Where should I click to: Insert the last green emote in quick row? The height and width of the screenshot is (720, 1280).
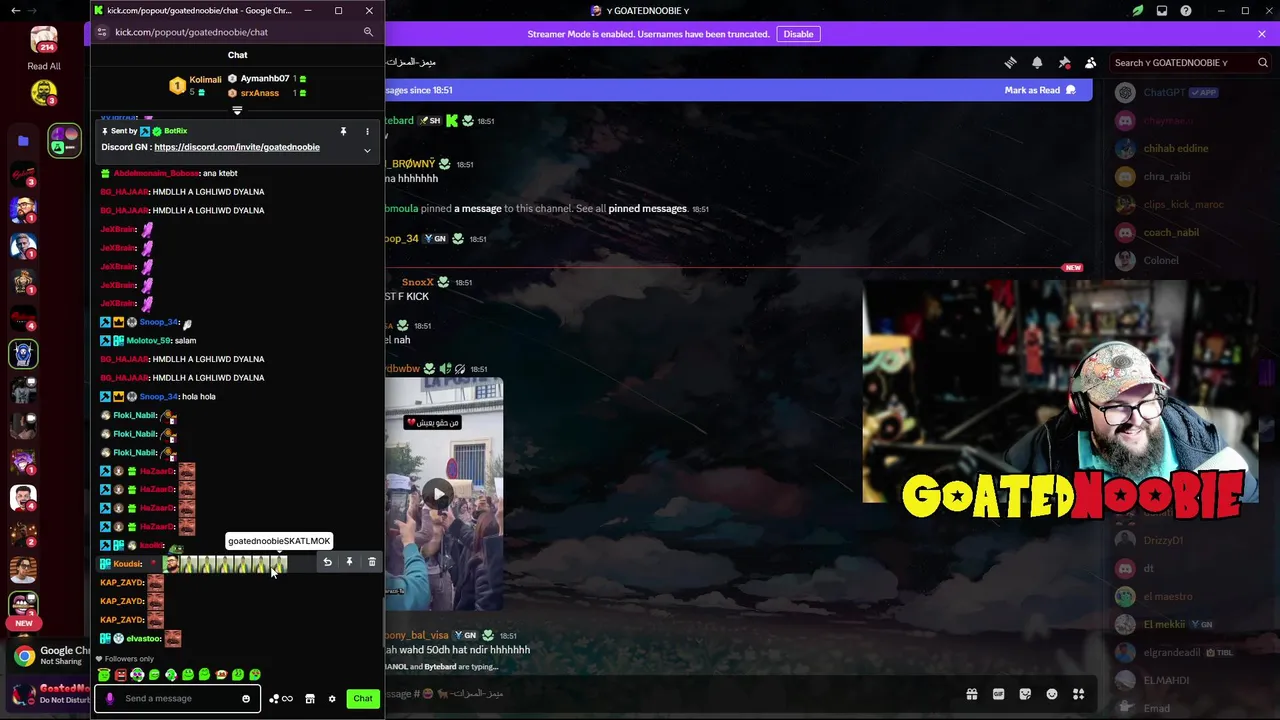pyautogui.click(x=255, y=675)
